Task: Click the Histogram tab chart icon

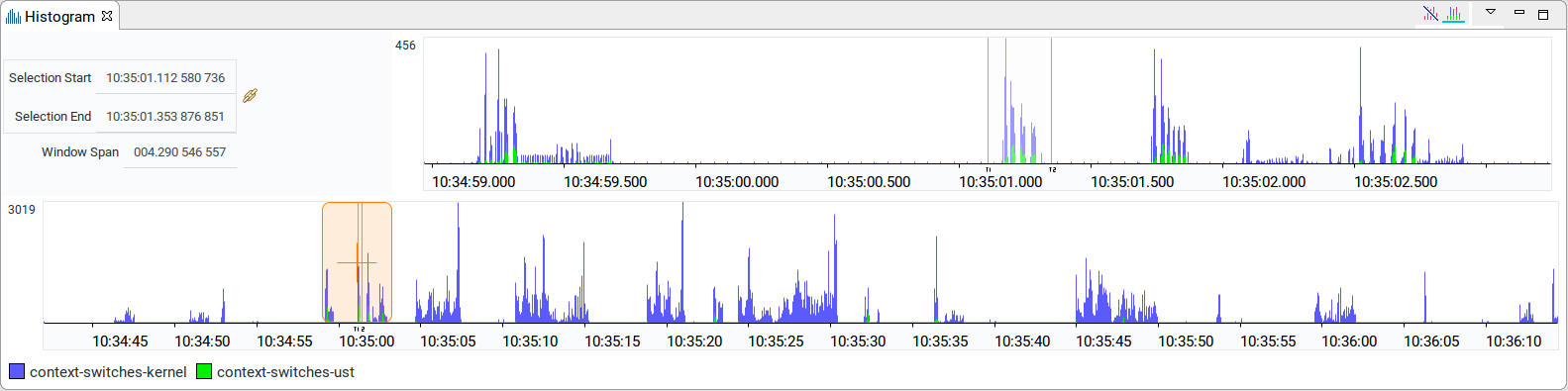Action: click(x=13, y=17)
